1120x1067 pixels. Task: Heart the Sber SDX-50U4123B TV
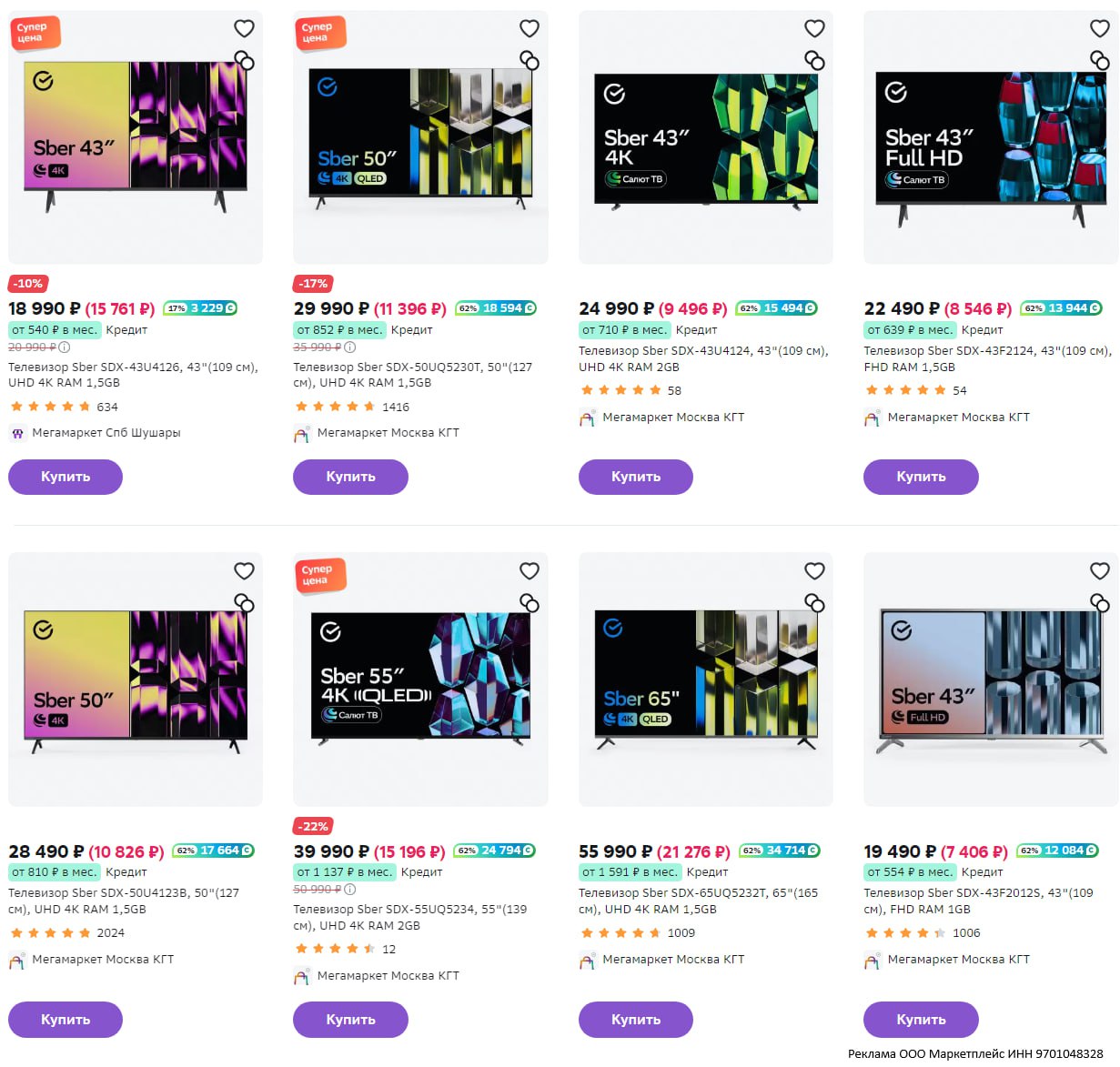[x=244, y=570]
